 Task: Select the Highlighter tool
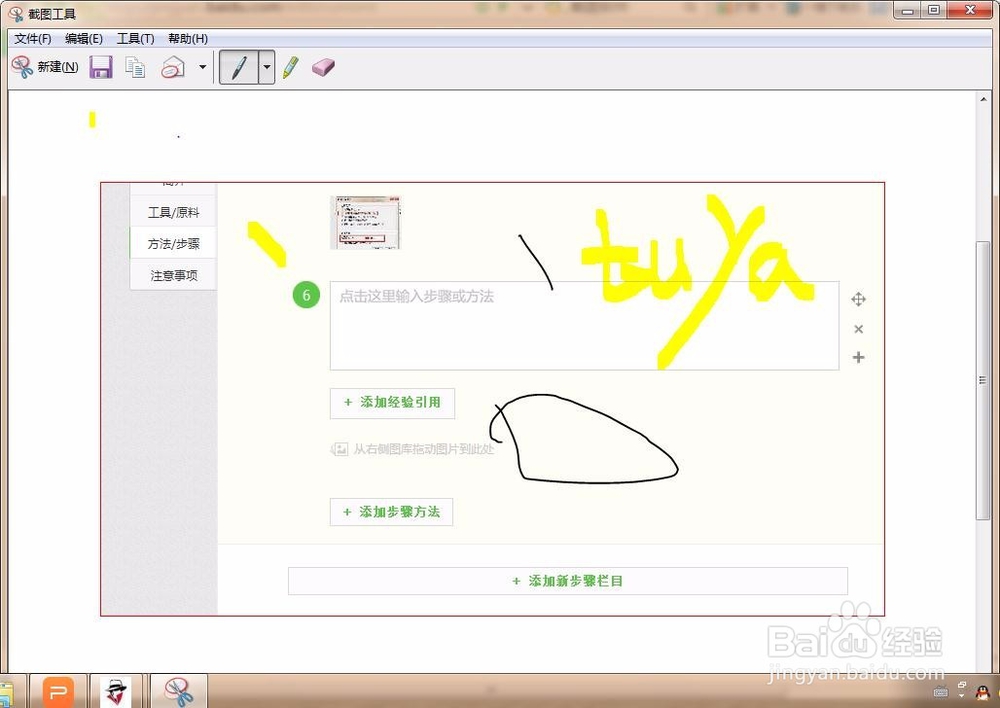290,67
